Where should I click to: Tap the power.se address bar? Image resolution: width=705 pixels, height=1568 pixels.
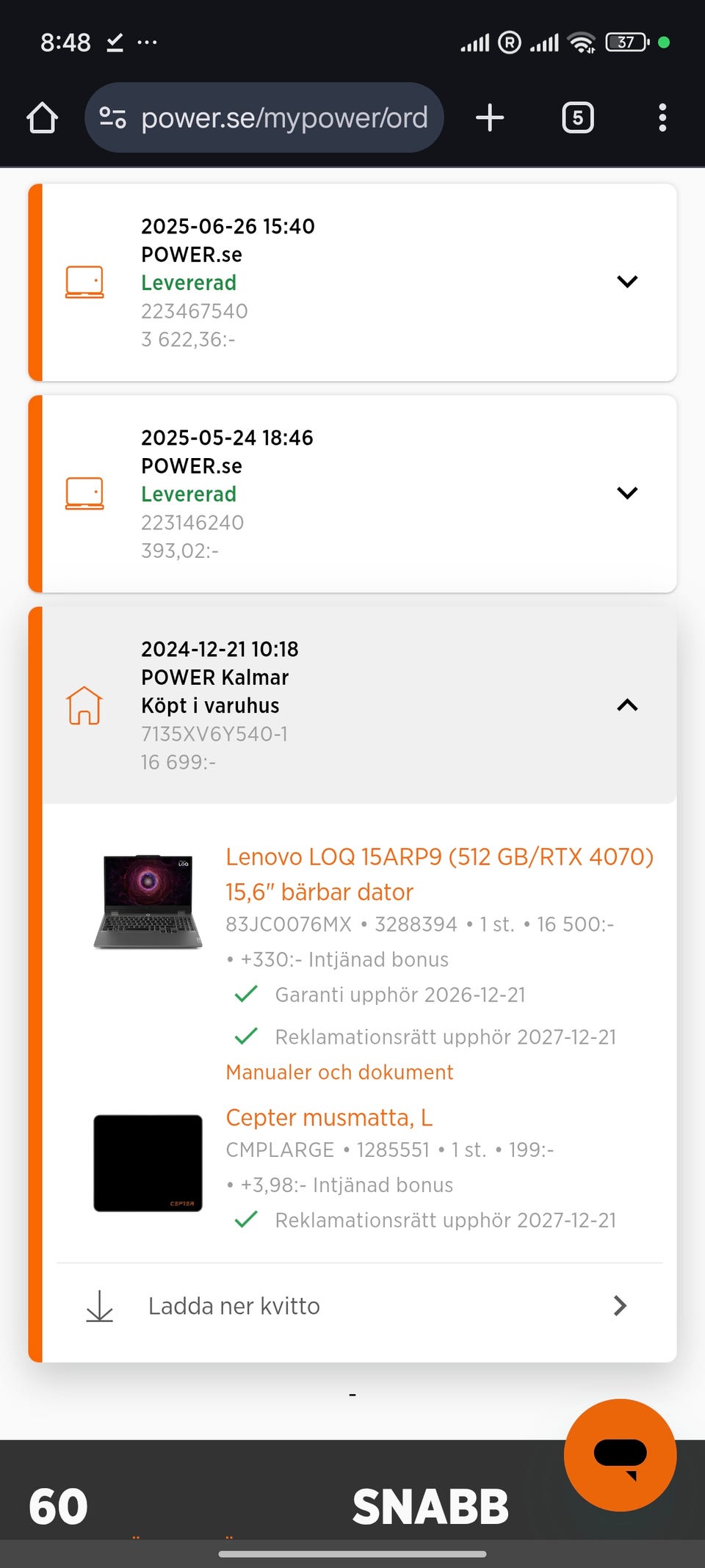pyautogui.click(x=284, y=117)
